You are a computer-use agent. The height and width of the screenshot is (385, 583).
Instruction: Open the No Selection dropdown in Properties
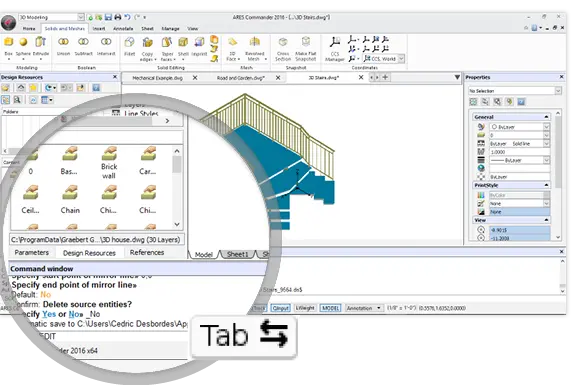pos(515,91)
